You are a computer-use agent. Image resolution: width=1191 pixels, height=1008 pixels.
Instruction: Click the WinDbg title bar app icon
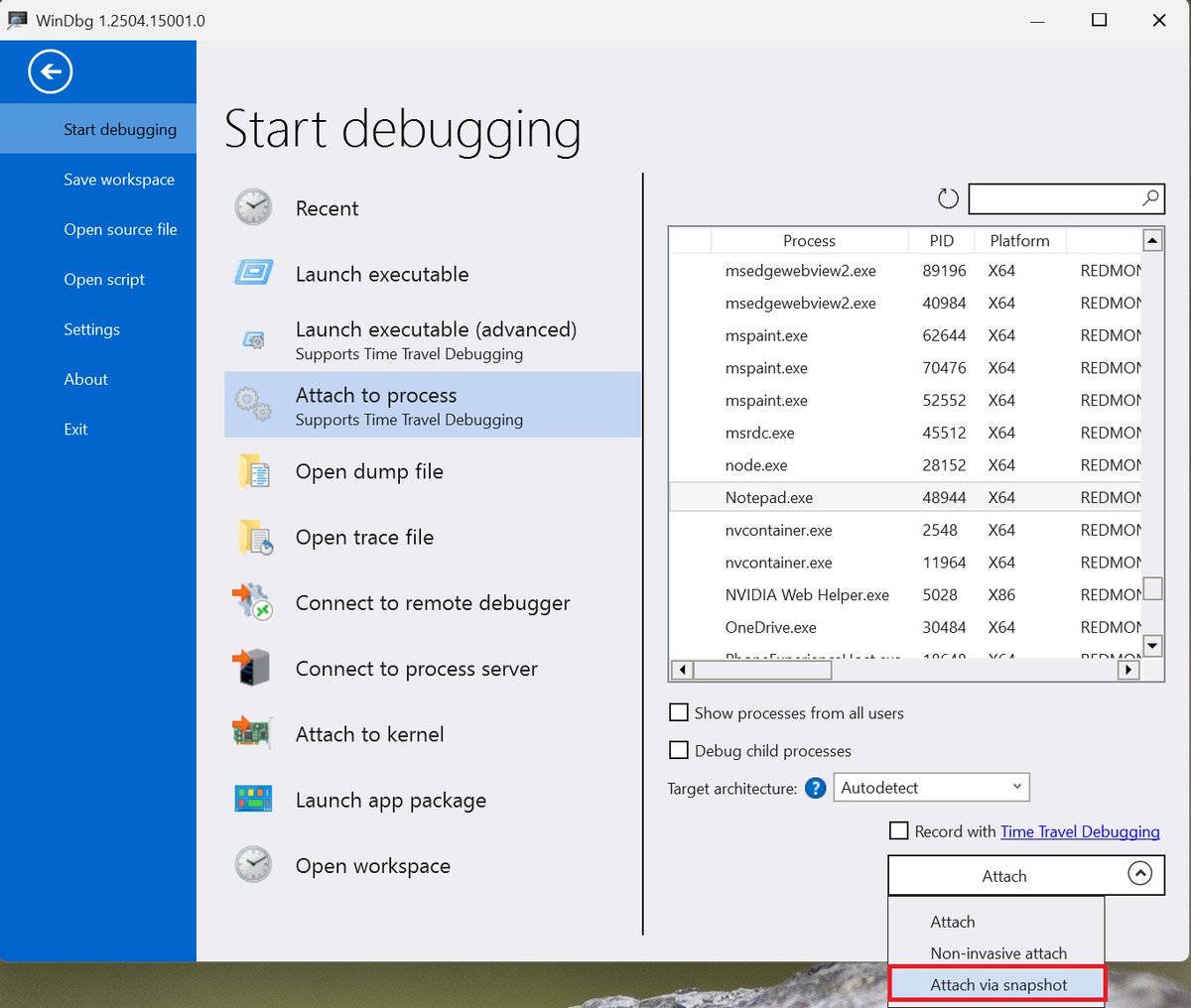coord(17,20)
